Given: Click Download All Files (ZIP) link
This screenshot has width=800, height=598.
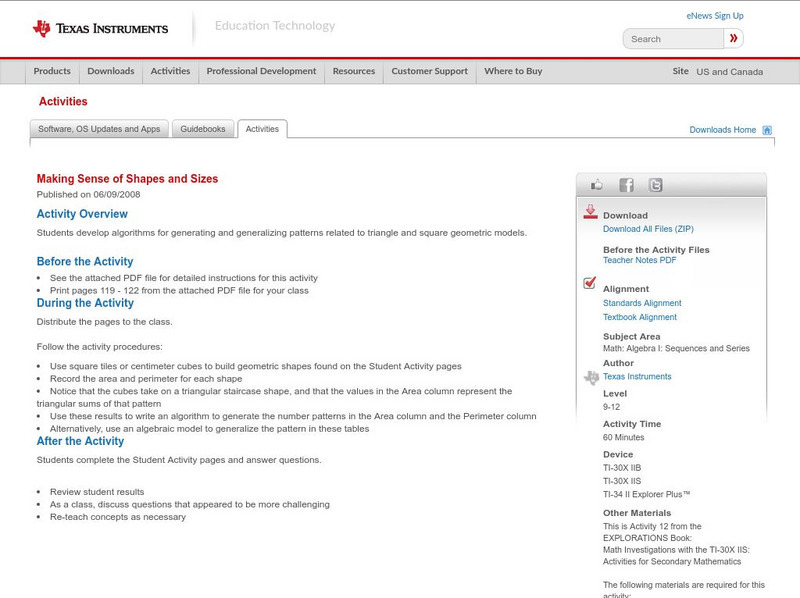Looking at the screenshot, I should click(x=648, y=229).
